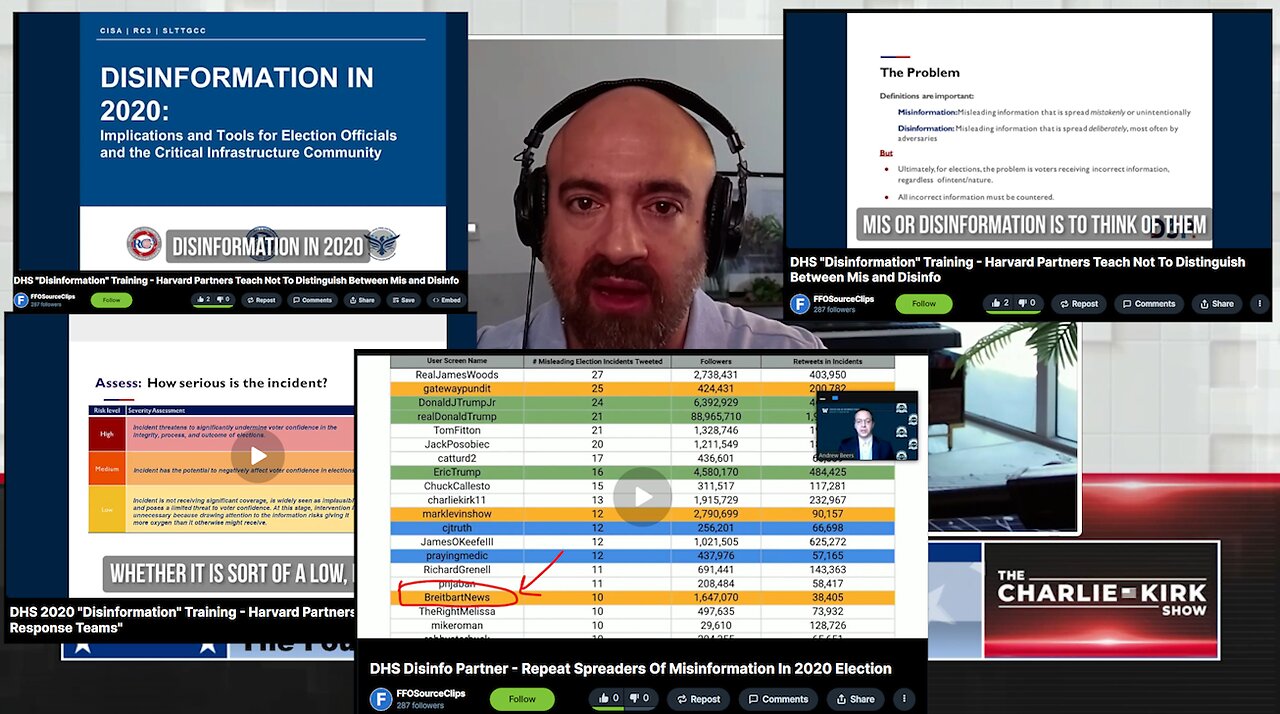Repost the 'Repeat Spreaders' bottom clip
1280x714 pixels.
tap(699, 699)
